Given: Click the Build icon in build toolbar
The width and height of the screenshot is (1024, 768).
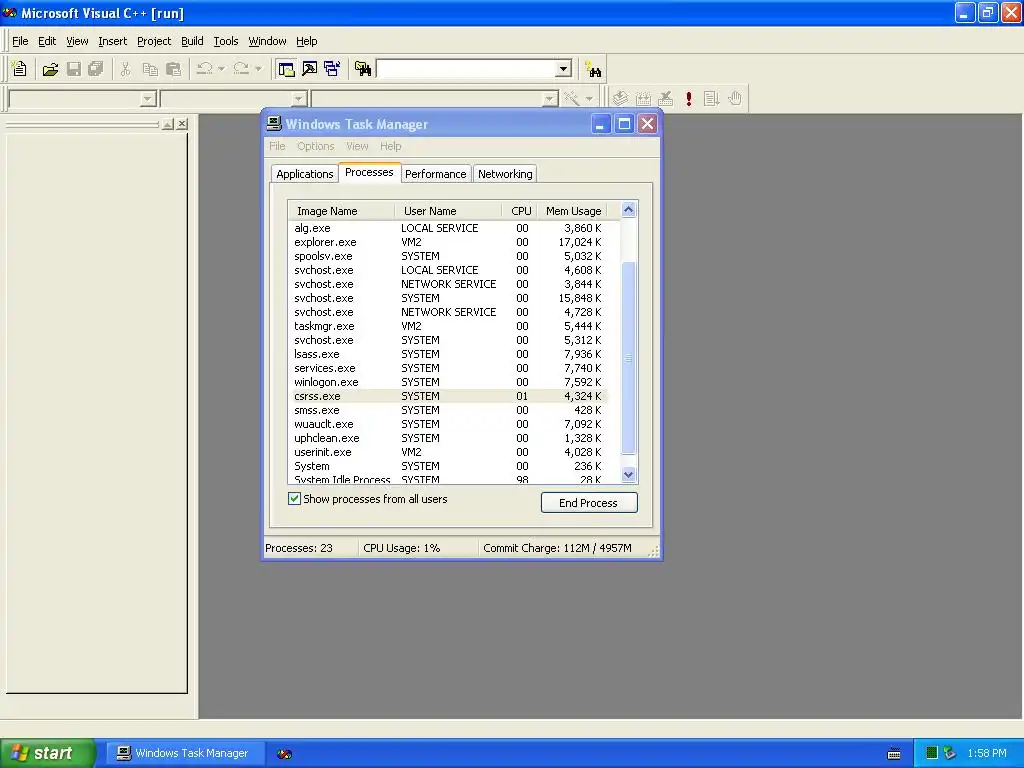Looking at the screenshot, I should 643,99.
